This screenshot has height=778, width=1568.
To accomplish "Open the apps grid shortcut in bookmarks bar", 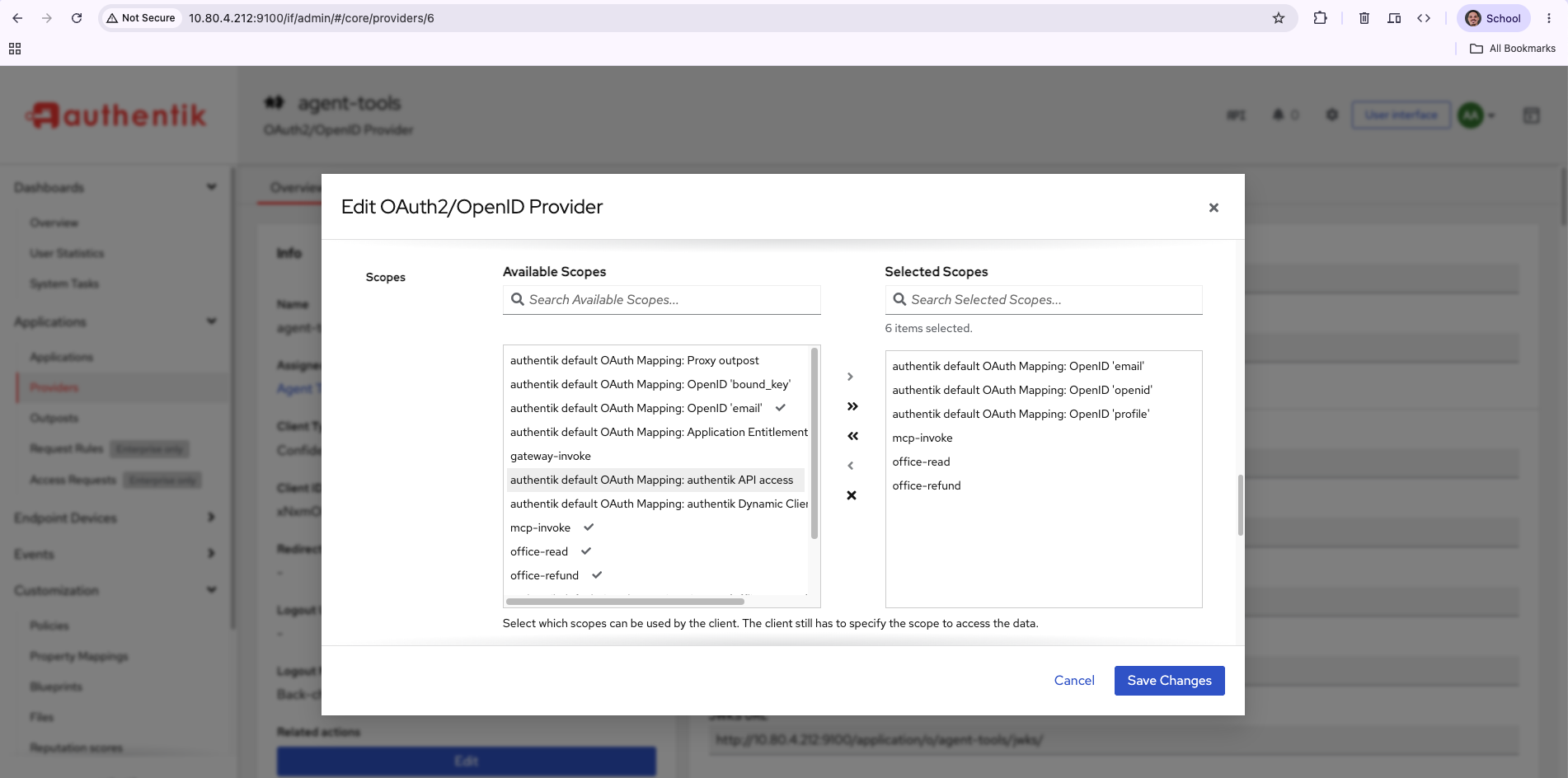I will [x=15, y=49].
